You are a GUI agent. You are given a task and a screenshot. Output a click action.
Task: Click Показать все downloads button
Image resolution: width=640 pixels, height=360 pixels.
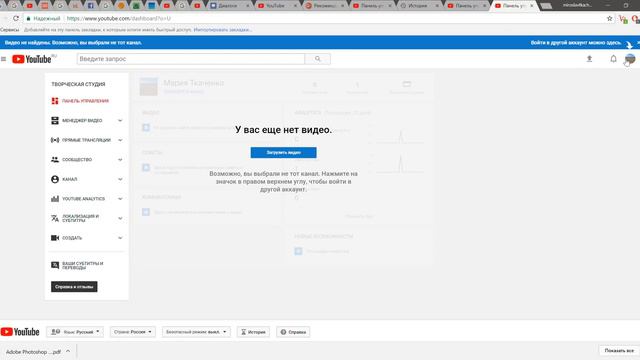619,351
